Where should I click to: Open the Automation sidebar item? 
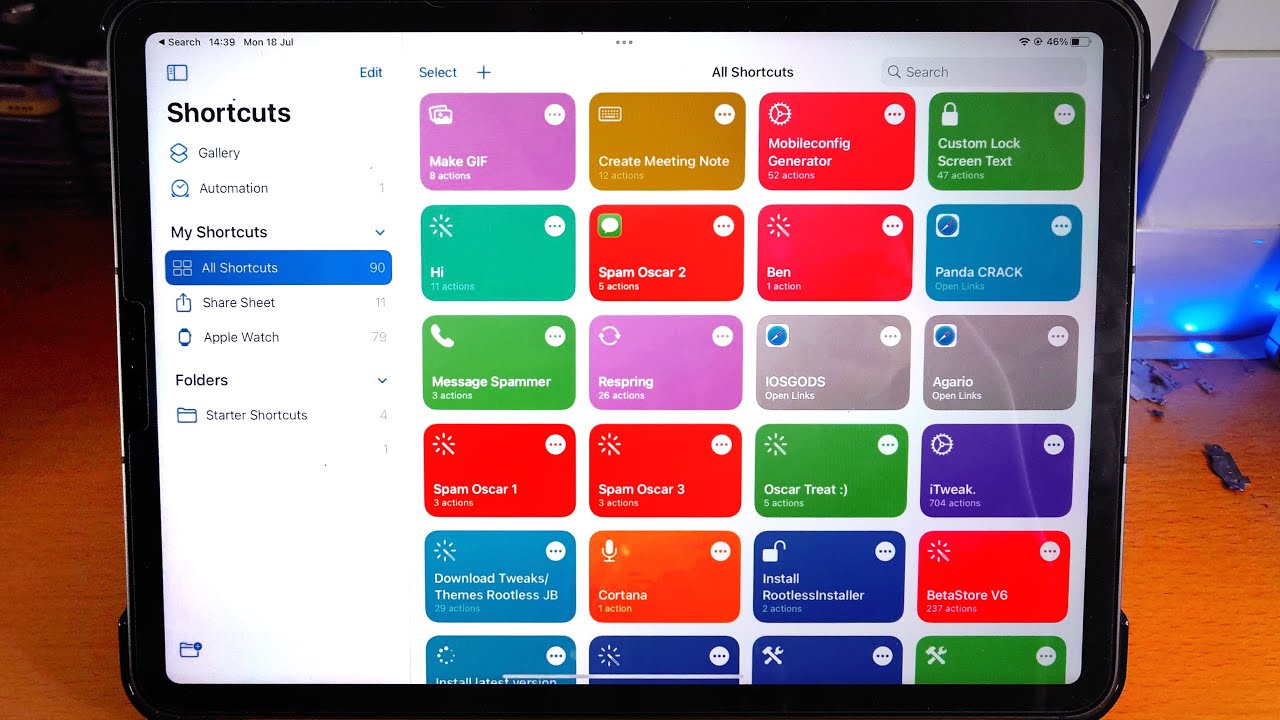pos(278,188)
